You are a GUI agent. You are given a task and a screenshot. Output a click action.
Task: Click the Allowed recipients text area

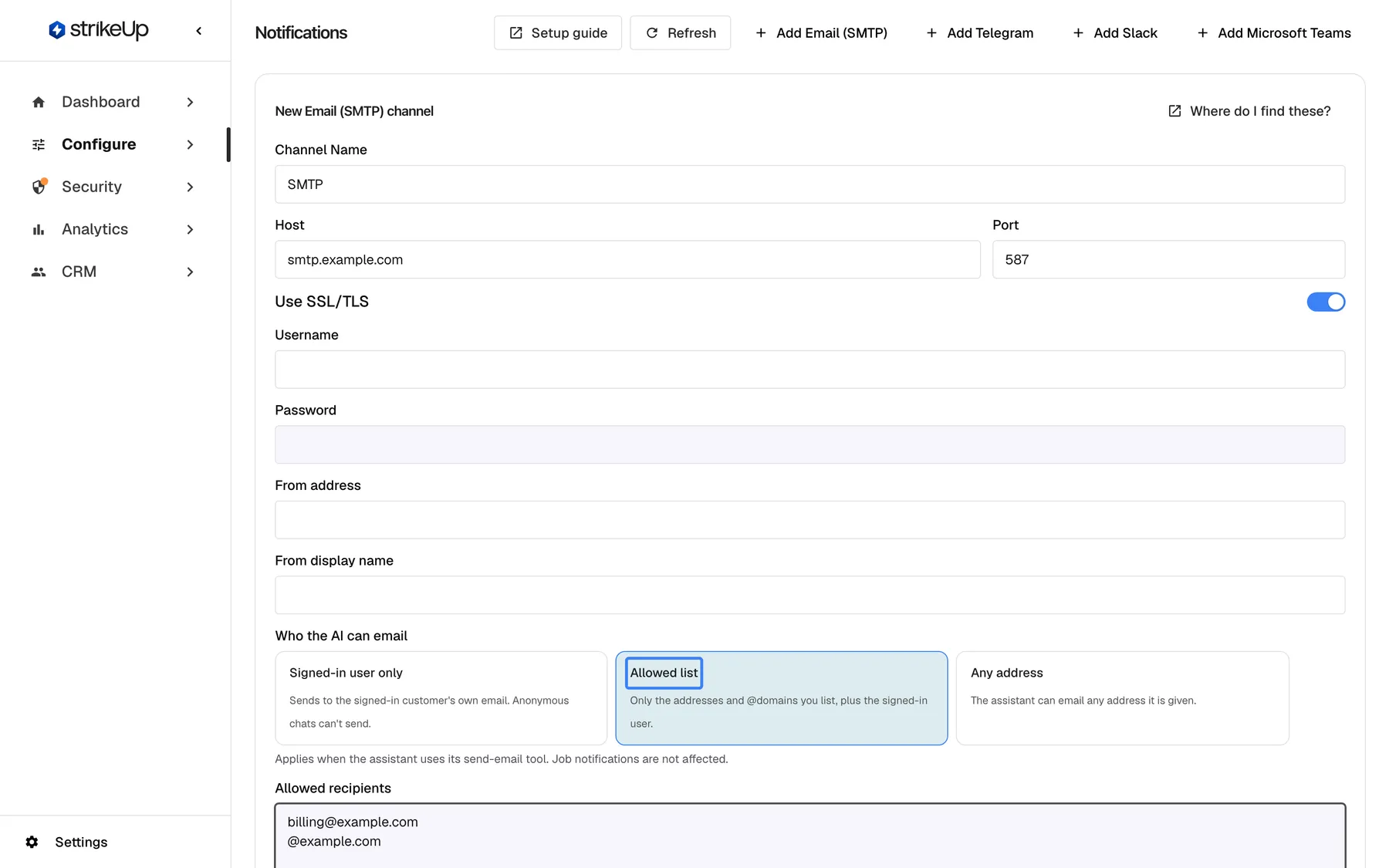pos(809,836)
